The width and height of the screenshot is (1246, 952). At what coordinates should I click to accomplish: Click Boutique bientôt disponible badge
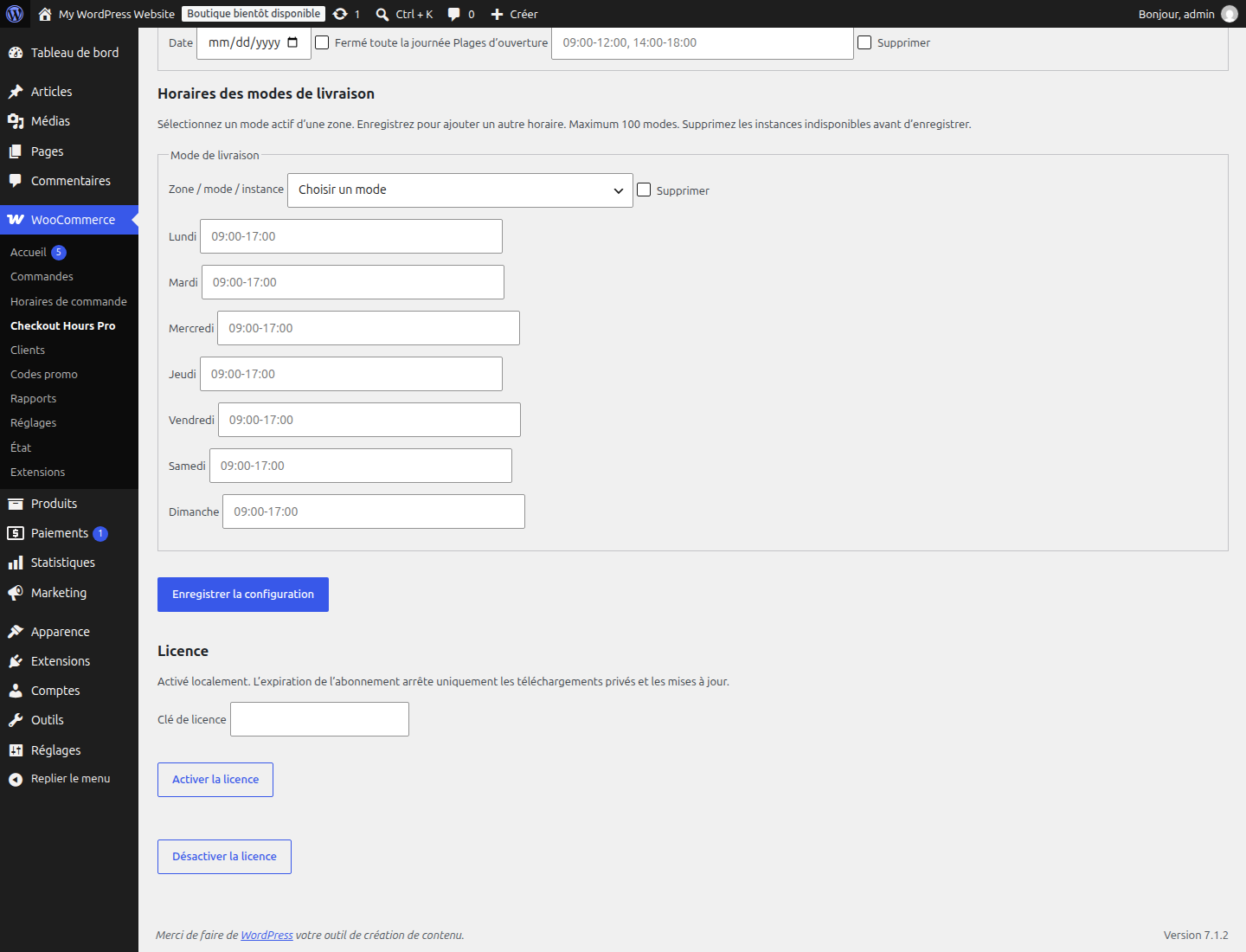tap(254, 14)
